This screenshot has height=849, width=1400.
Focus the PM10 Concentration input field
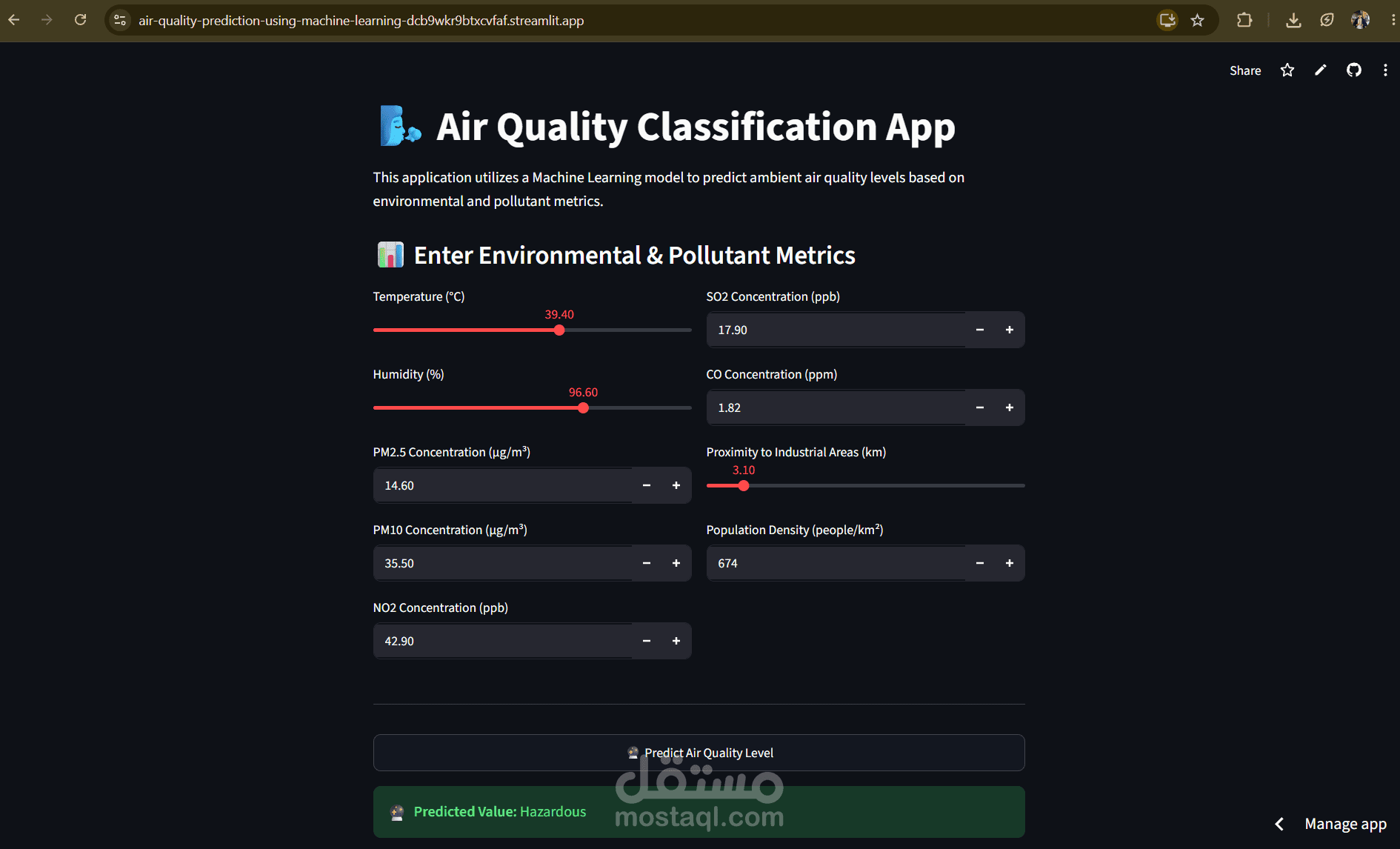coord(503,563)
